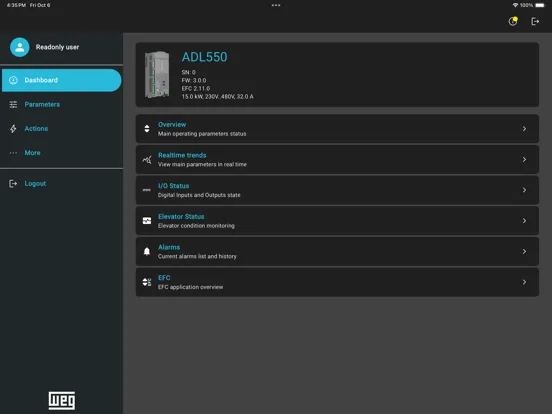Click the Alarms bell icon
552x414 pixels.
[147, 251]
